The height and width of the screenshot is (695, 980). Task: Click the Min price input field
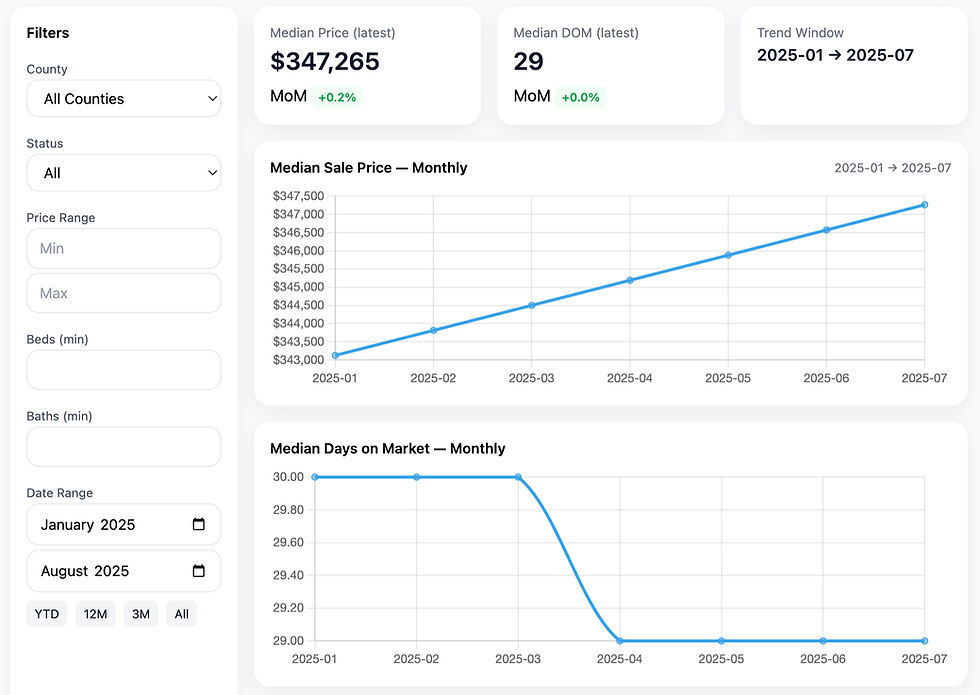pos(123,248)
